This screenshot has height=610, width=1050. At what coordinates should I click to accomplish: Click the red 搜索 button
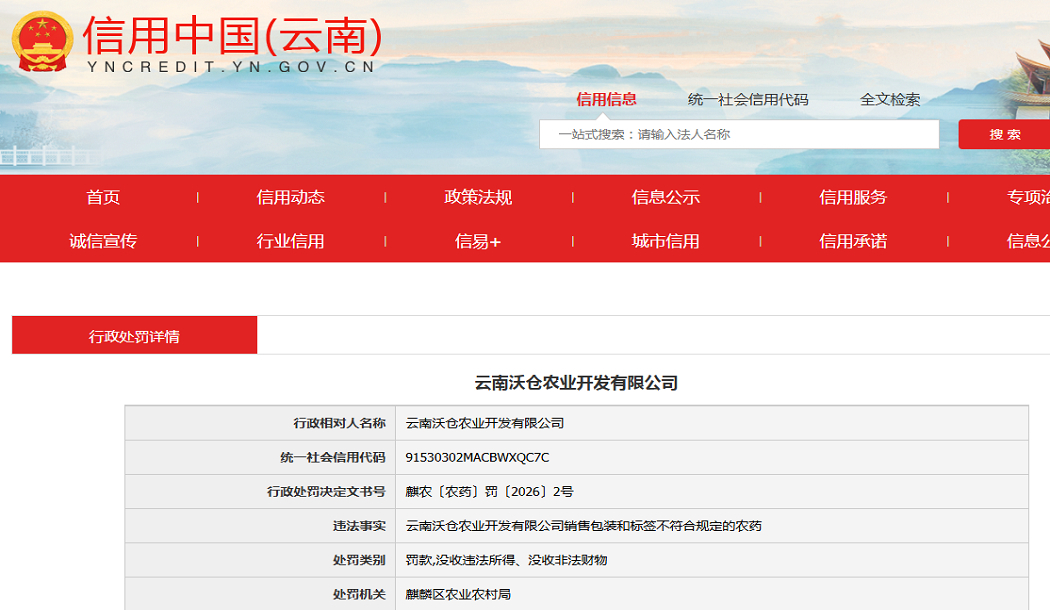(x=1004, y=135)
